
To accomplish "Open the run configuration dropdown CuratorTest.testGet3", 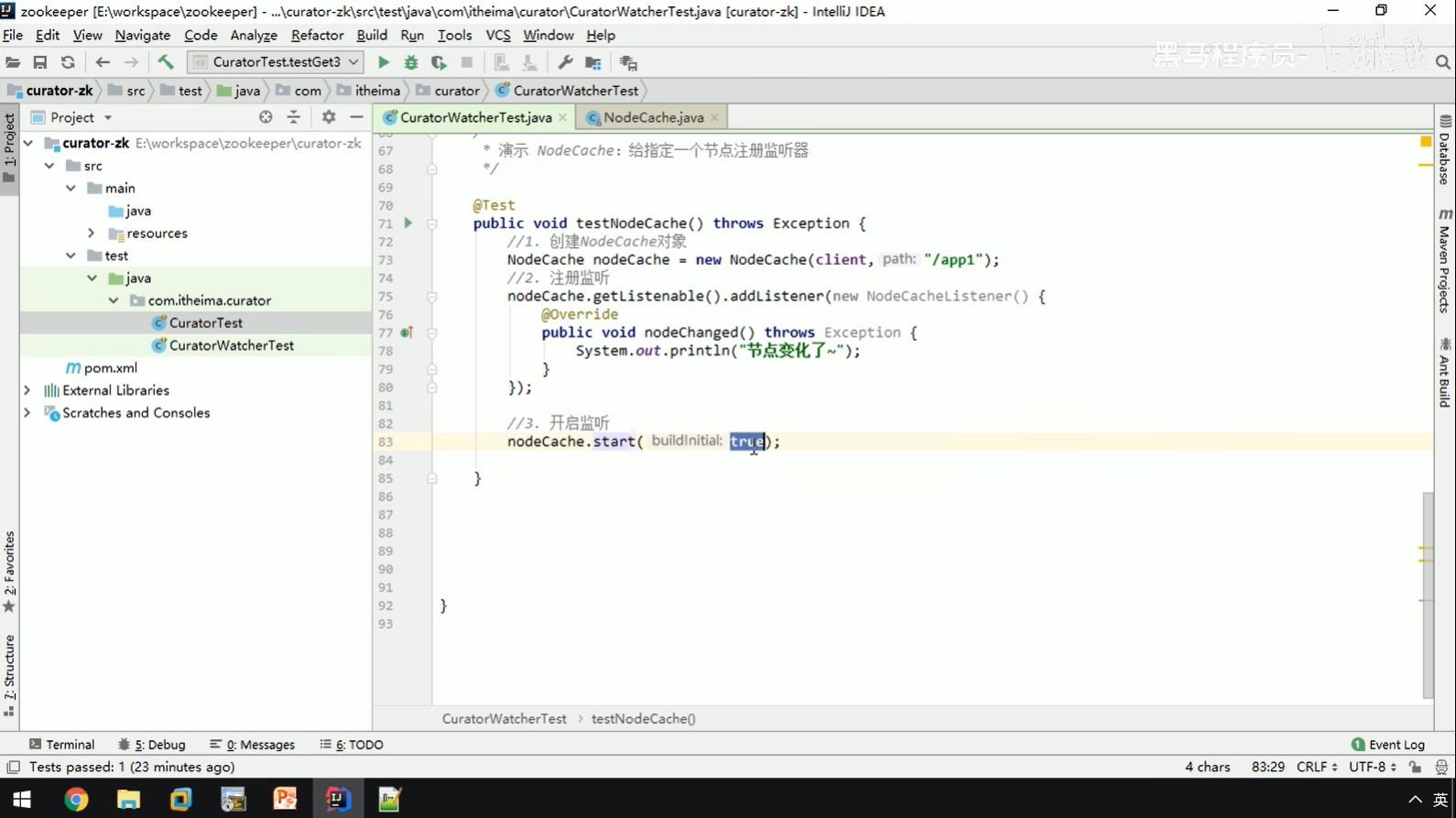I will click(x=276, y=62).
